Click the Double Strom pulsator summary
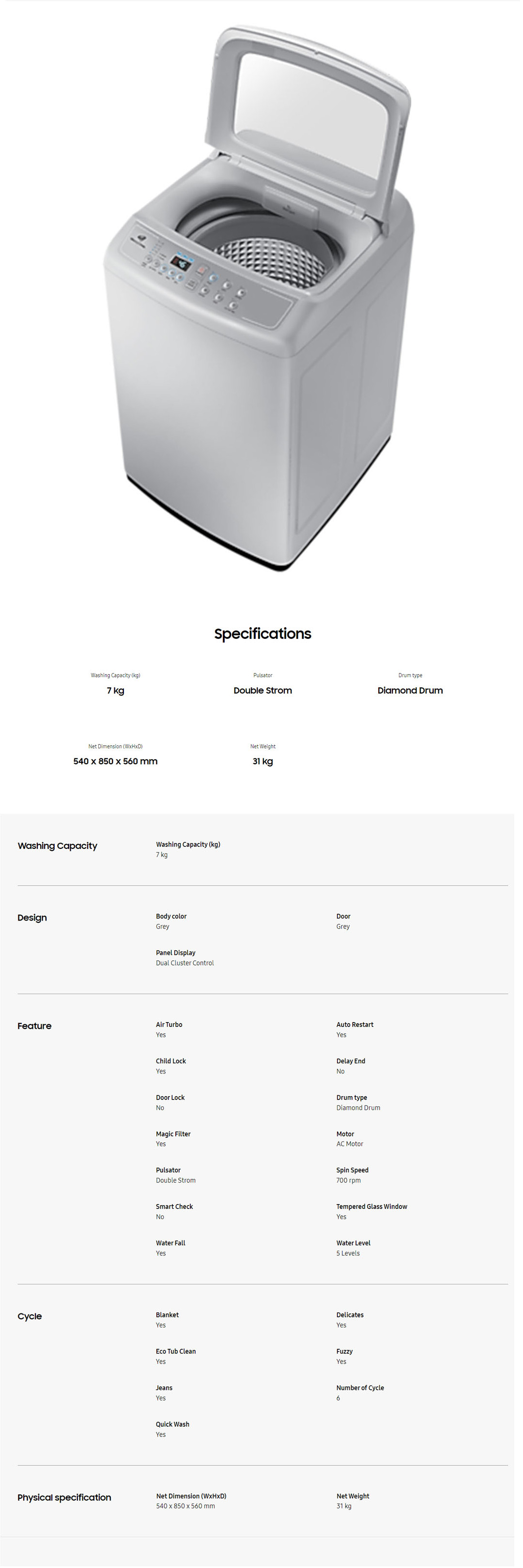The image size is (523, 1568). pyautogui.click(x=262, y=690)
